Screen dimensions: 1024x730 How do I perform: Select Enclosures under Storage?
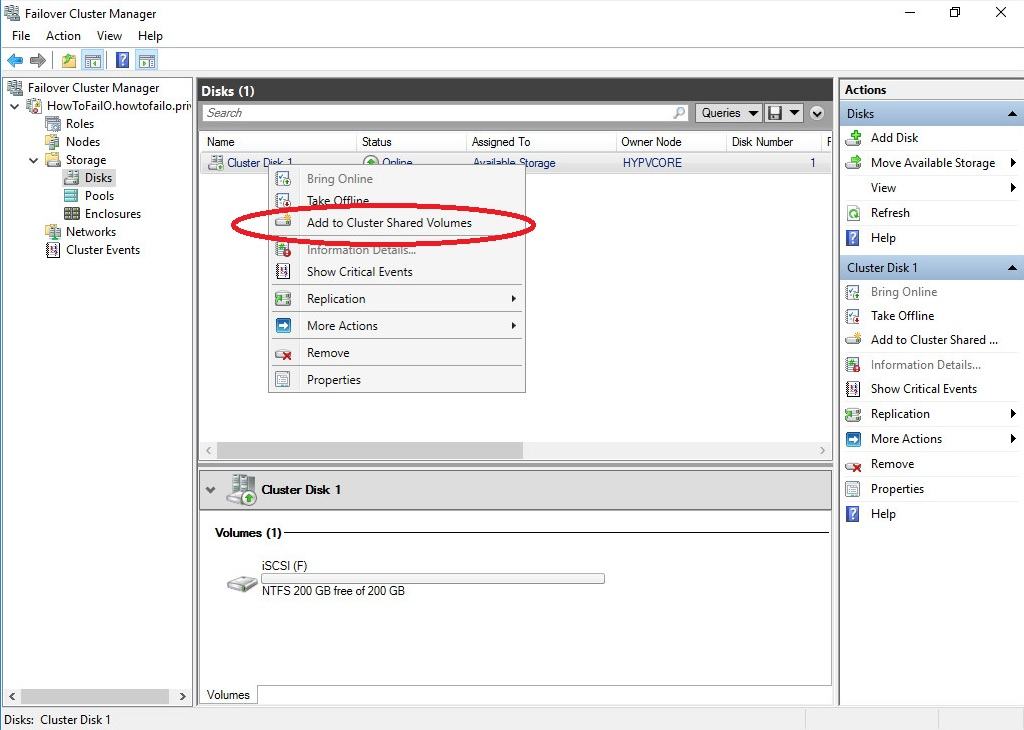pos(112,214)
